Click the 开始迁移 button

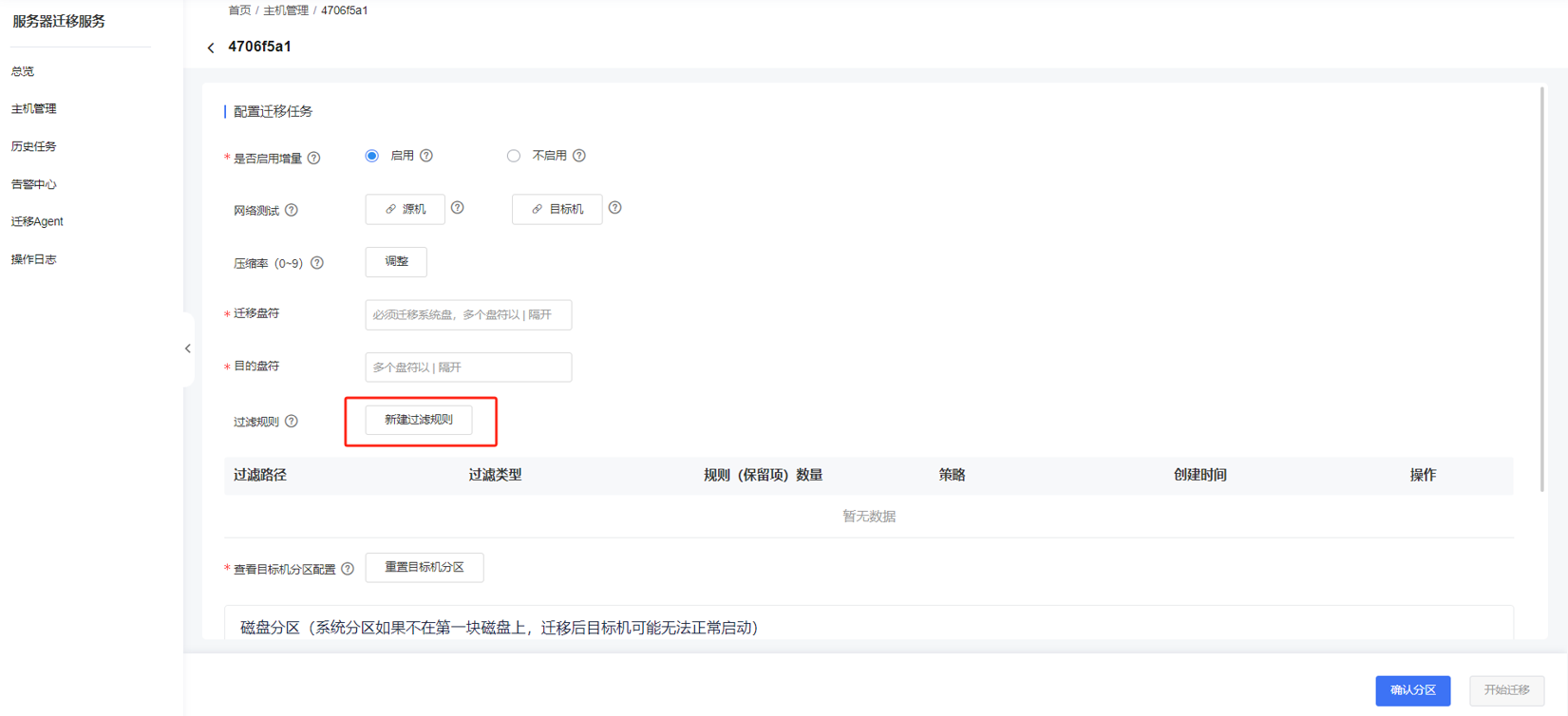[x=1507, y=690]
